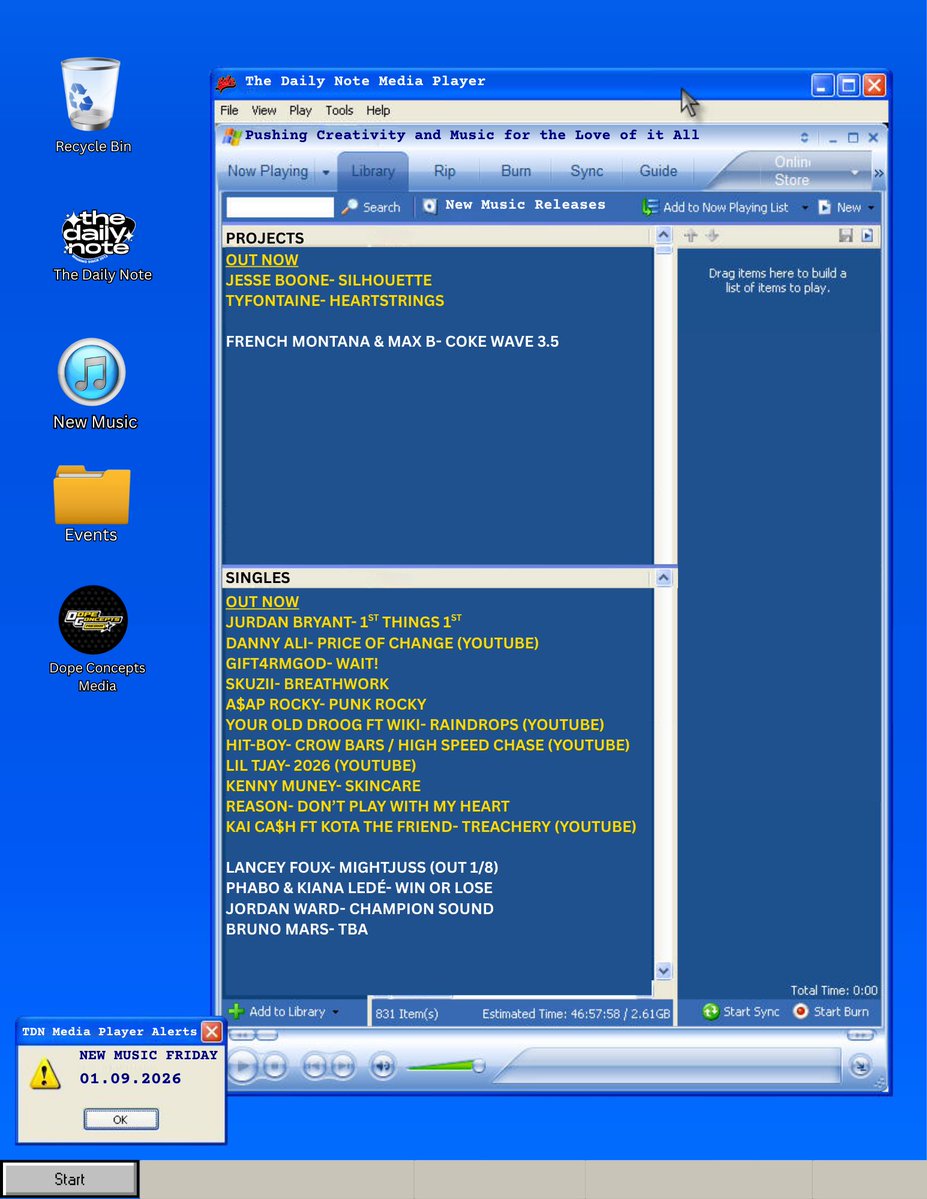Switch to the Burn tab
This screenshot has width=927, height=1199.
pos(516,171)
